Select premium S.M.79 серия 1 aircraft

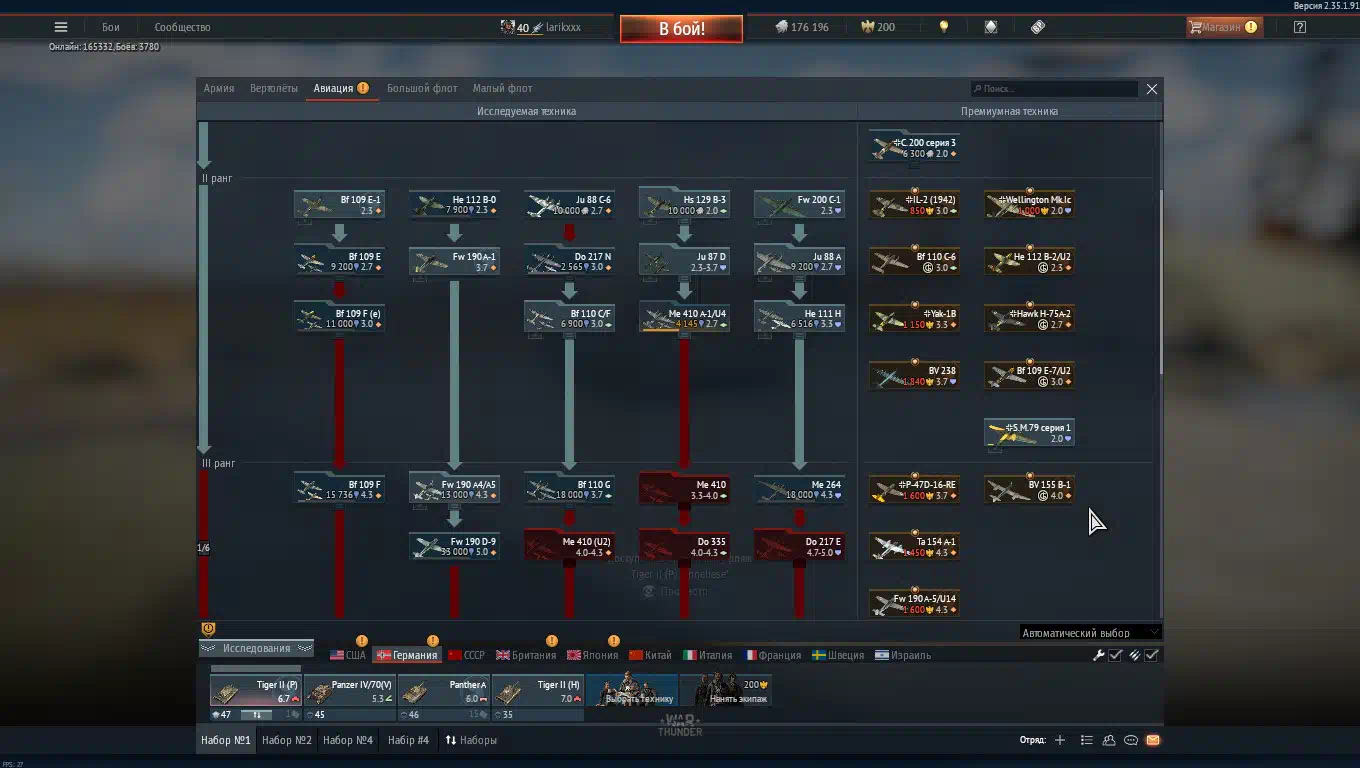[x=1029, y=433]
